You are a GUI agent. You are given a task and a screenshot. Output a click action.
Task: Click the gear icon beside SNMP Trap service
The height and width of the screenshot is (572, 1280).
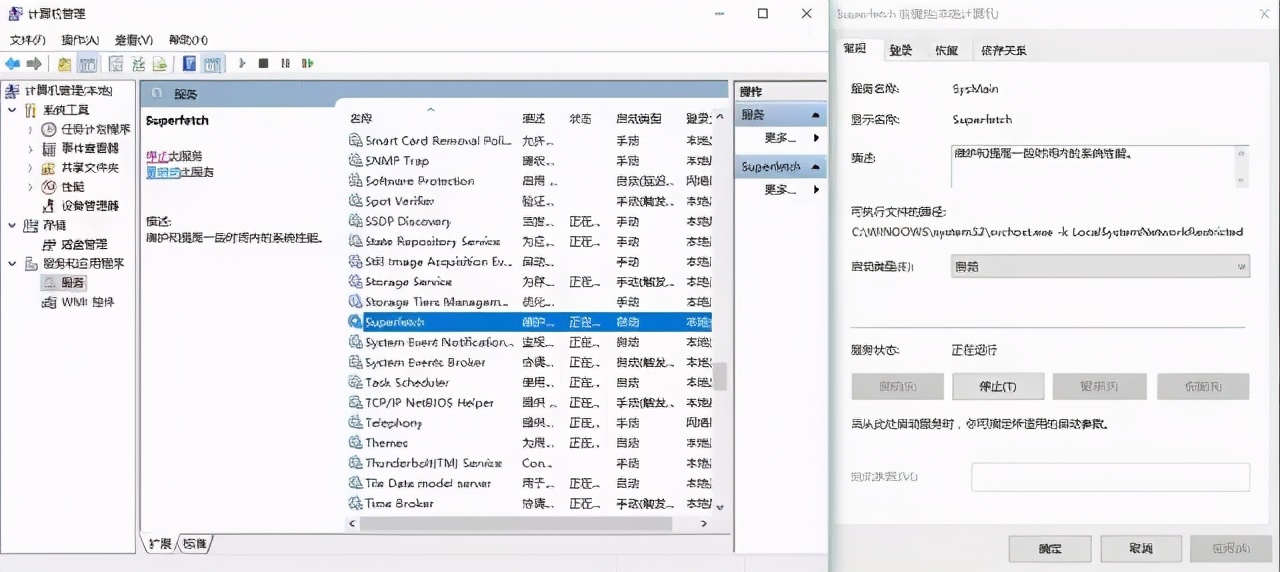point(355,161)
